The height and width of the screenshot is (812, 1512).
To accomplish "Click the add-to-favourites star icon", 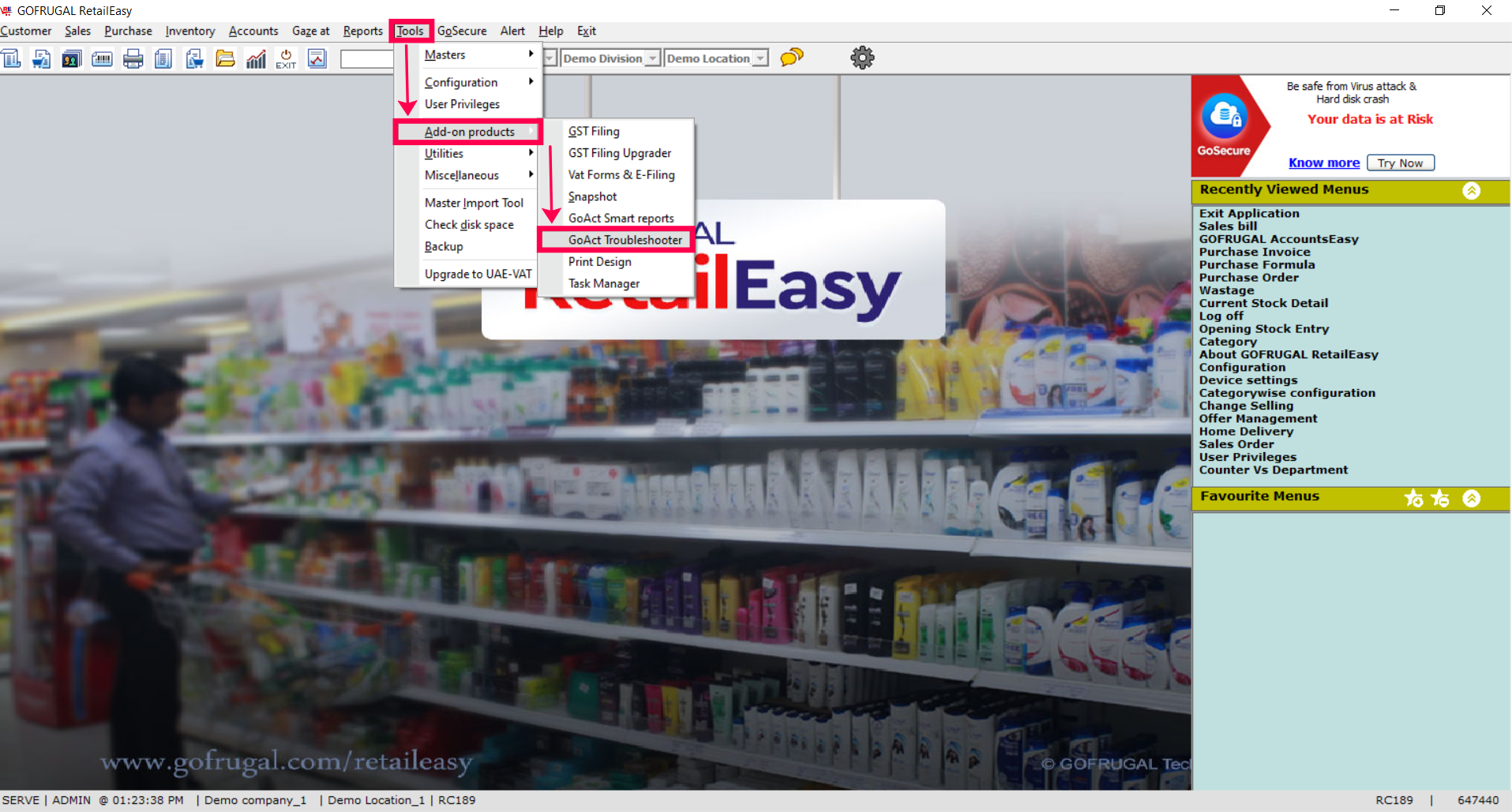I will [1413, 498].
